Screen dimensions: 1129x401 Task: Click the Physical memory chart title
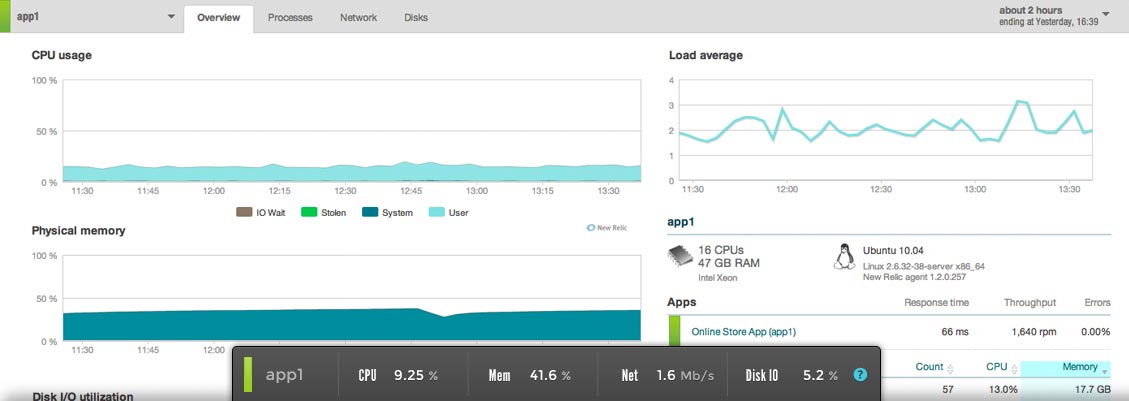tap(78, 230)
